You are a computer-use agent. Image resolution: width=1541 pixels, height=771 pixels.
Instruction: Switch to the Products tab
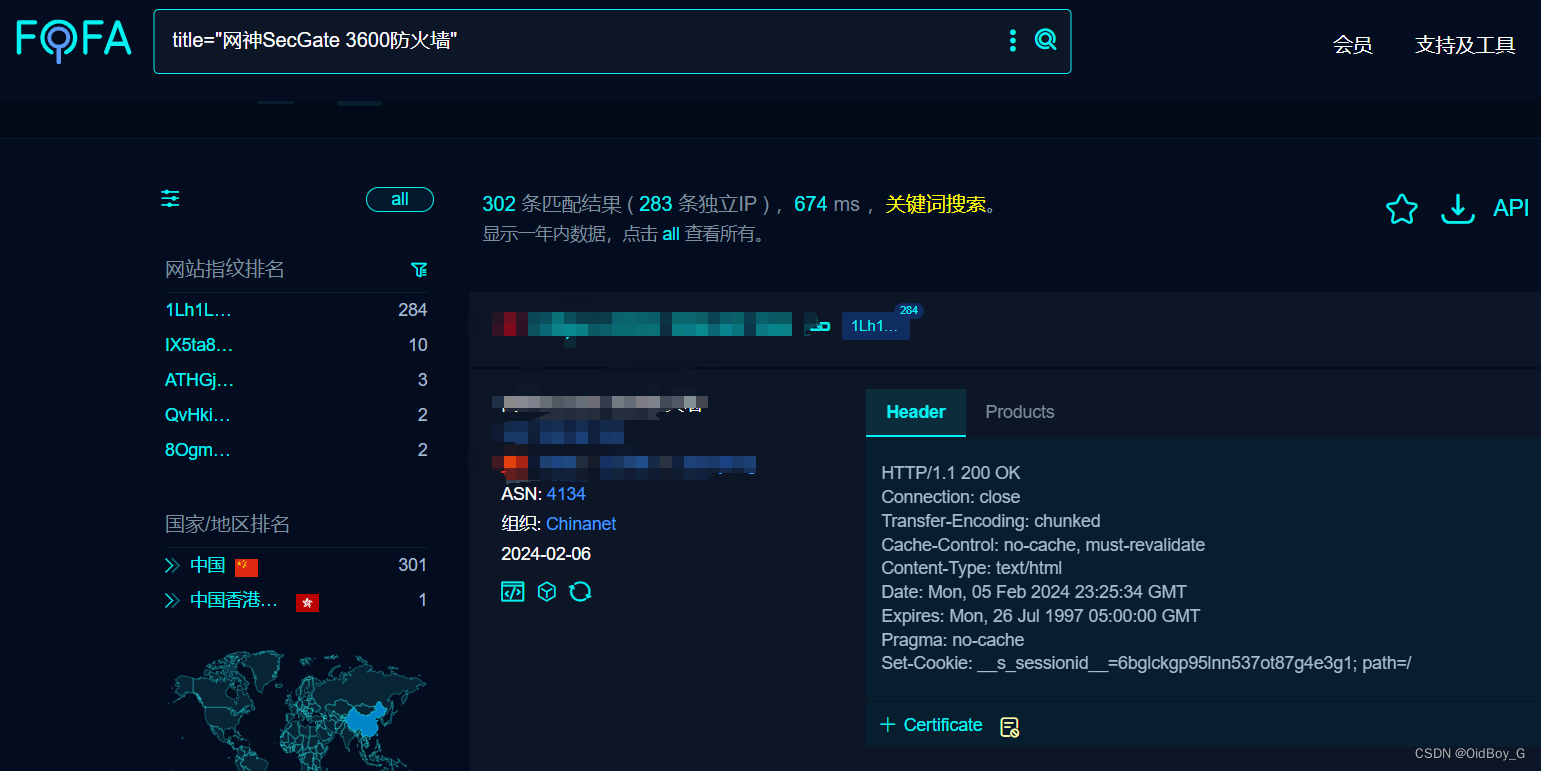(1020, 412)
